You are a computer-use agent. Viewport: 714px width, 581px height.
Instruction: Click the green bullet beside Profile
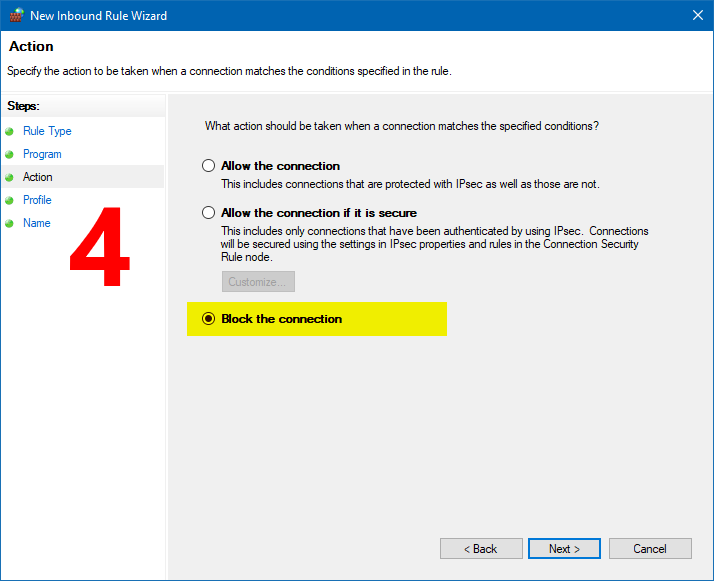click(9, 200)
